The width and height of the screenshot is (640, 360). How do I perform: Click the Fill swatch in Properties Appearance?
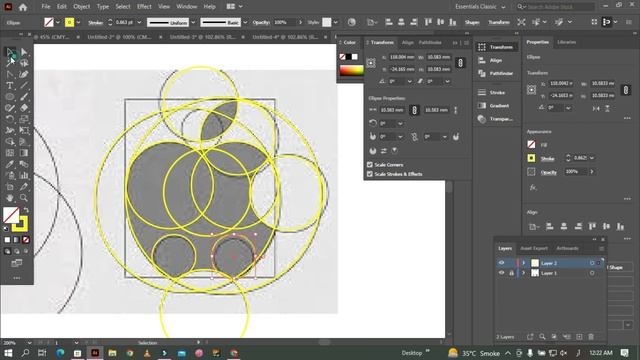click(531, 144)
